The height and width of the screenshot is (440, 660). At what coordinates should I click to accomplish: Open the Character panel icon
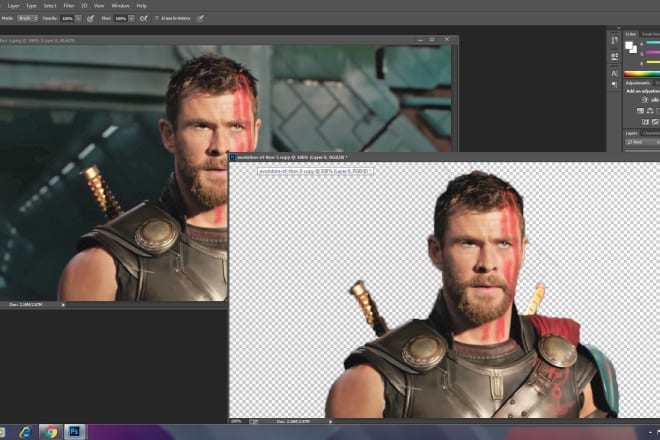(x=615, y=74)
